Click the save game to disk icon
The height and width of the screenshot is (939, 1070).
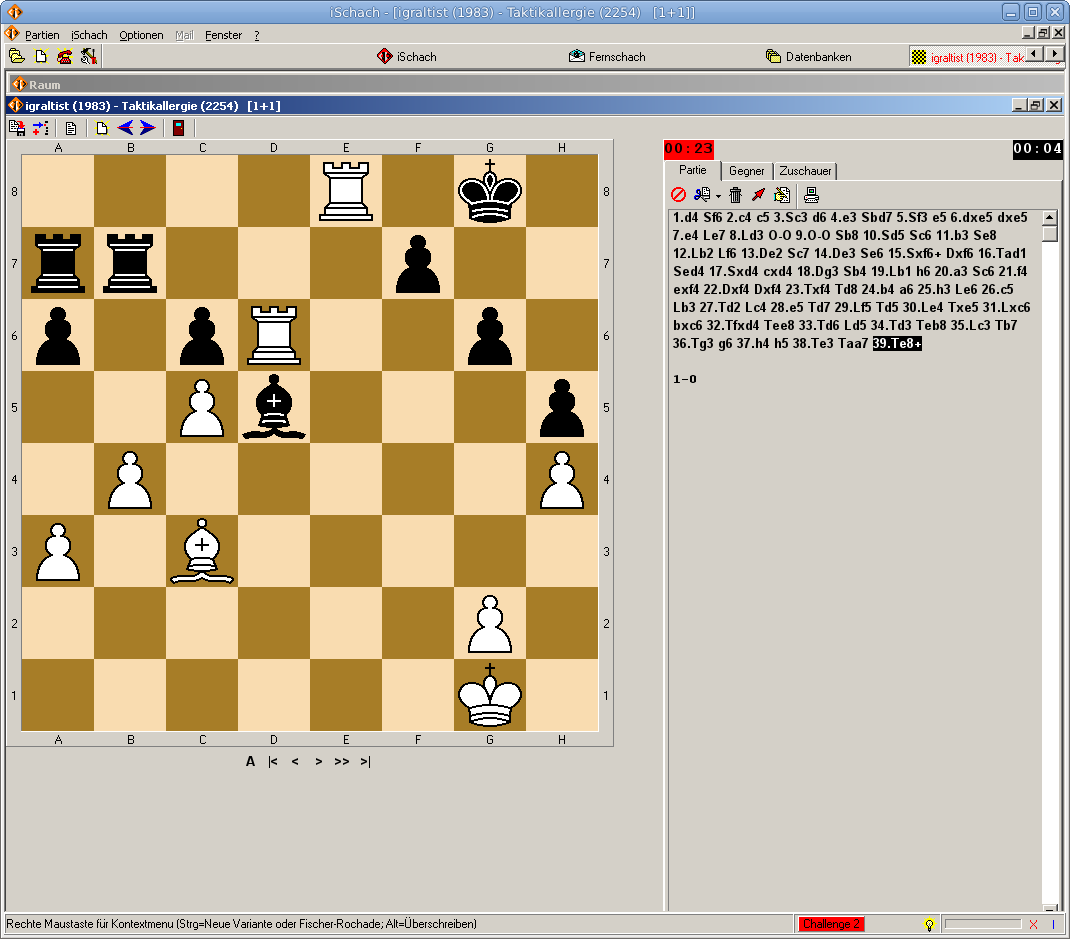click(17, 128)
